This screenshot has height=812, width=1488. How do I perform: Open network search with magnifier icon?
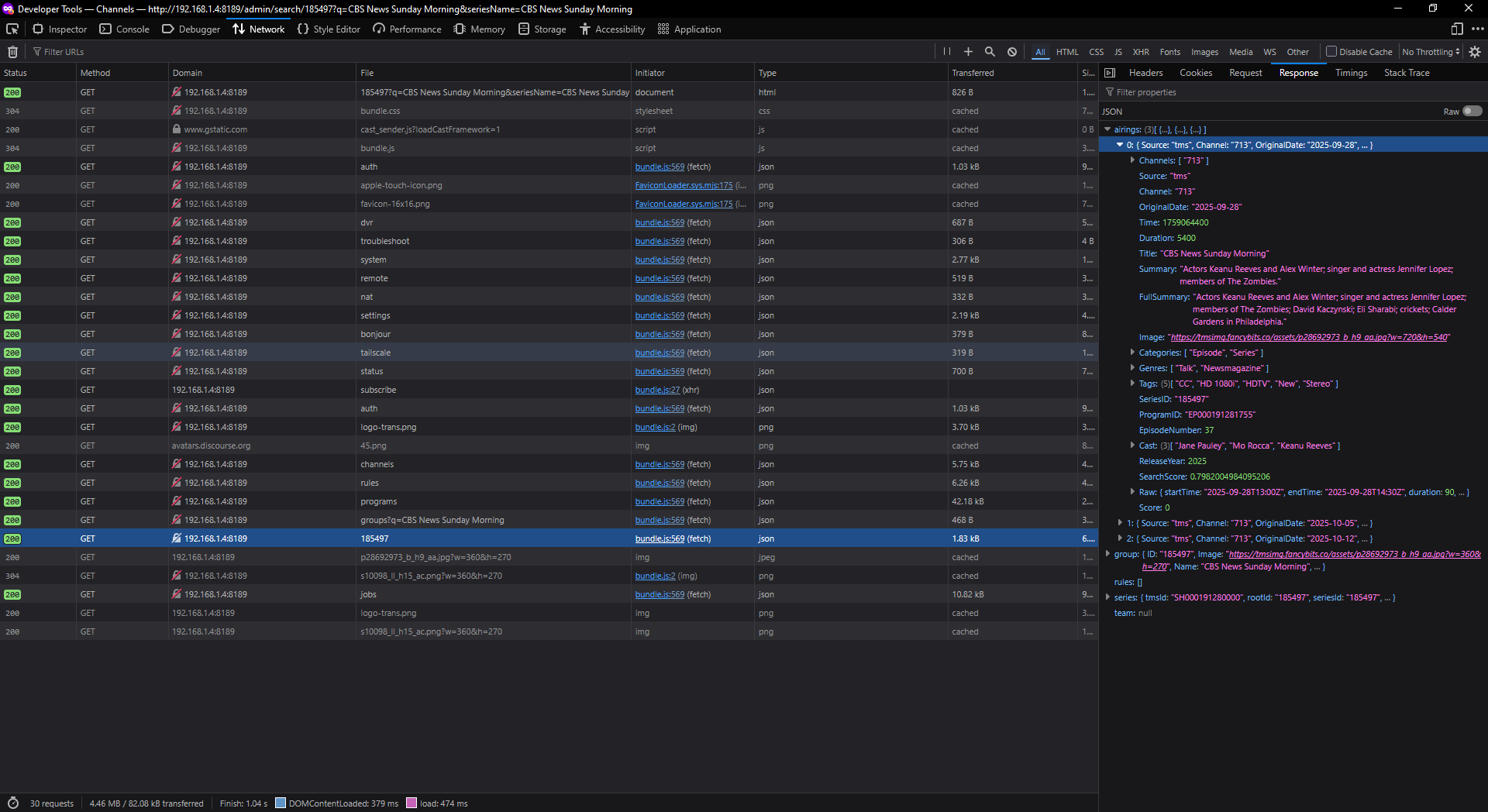[990, 52]
